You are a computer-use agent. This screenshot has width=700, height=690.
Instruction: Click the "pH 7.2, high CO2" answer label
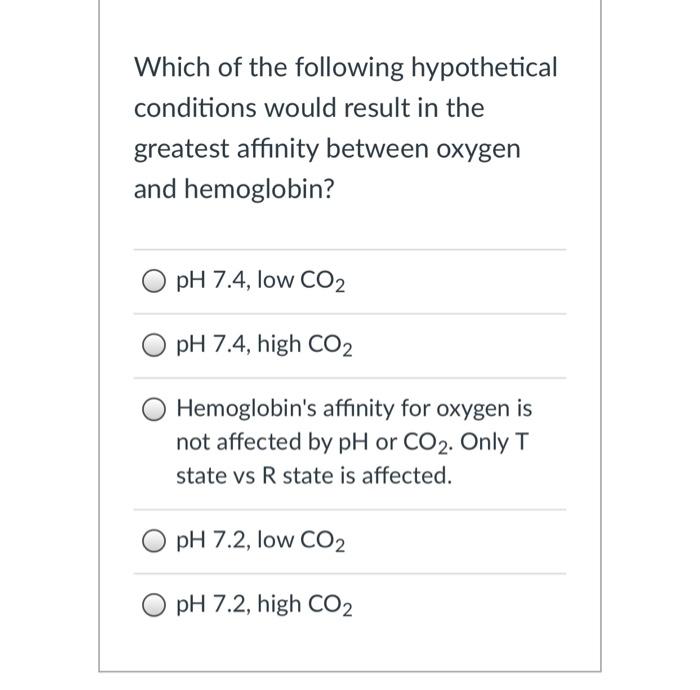[264, 605]
